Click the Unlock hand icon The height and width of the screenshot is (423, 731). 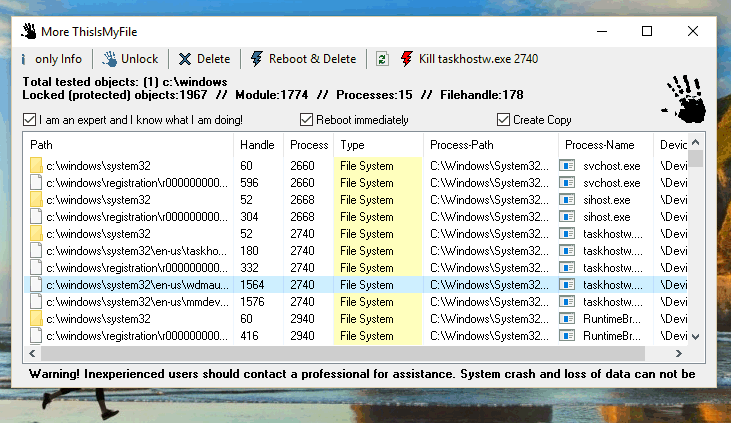coord(110,59)
